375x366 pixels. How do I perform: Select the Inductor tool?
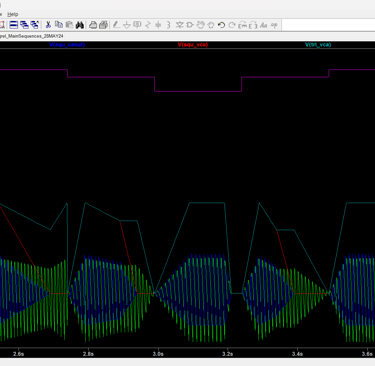coord(169,25)
